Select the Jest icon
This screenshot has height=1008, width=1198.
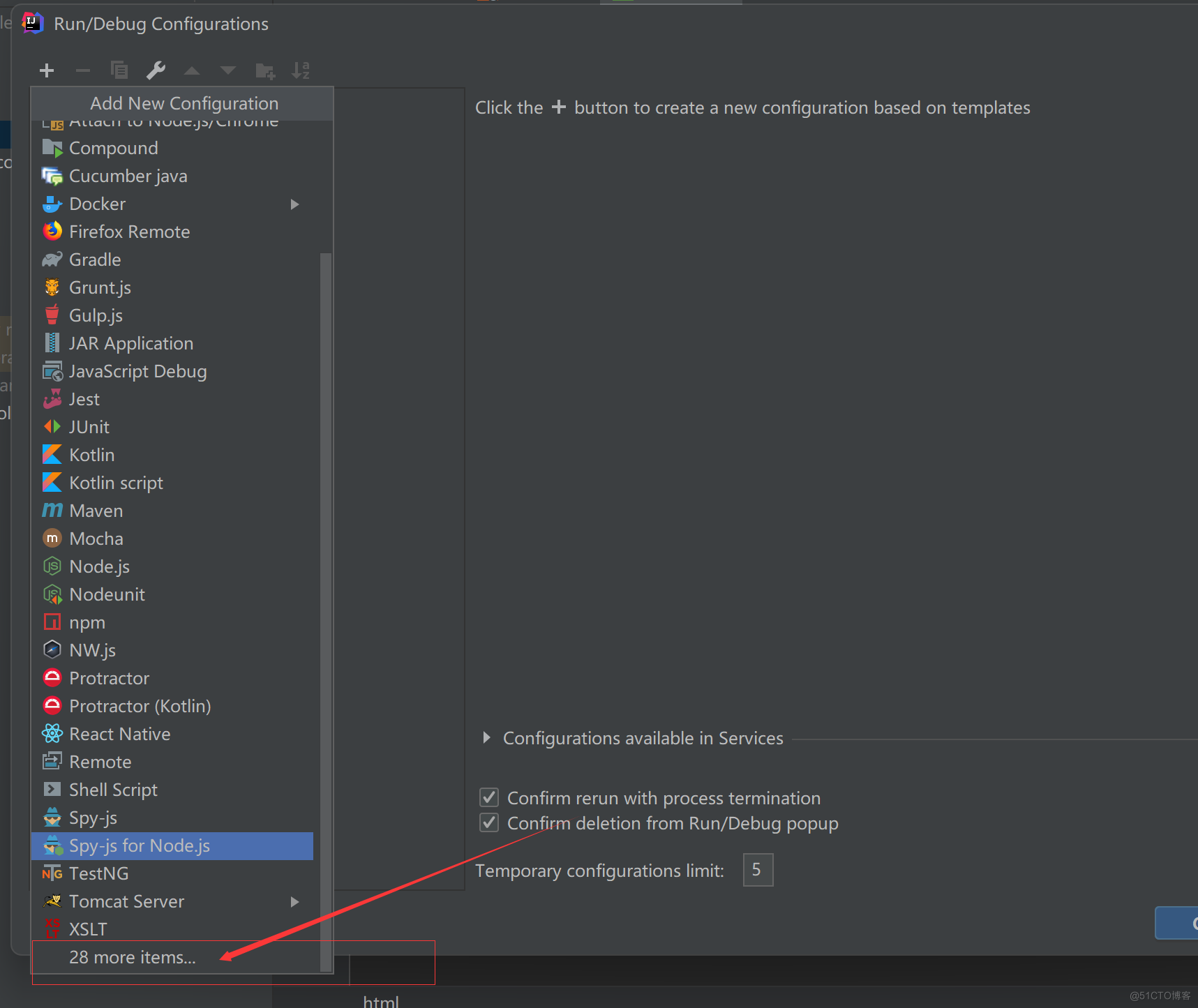click(x=52, y=399)
